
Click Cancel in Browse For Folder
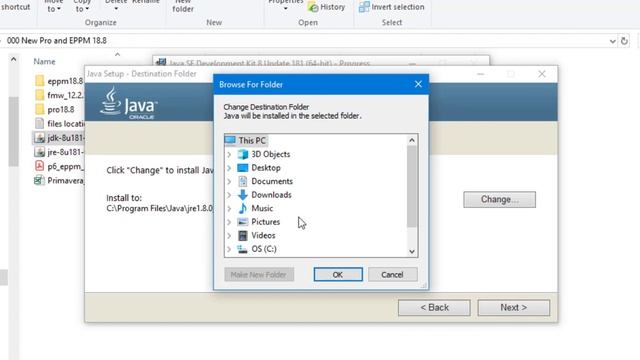(392, 275)
